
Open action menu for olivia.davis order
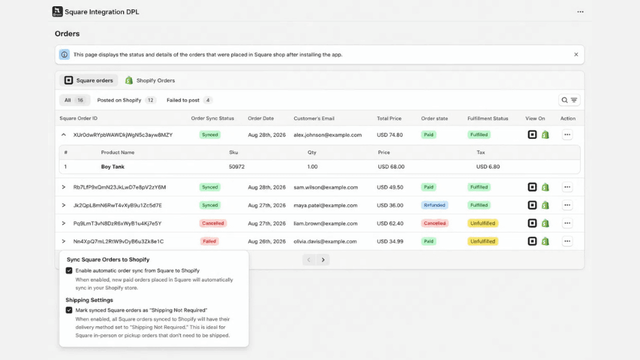567,241
